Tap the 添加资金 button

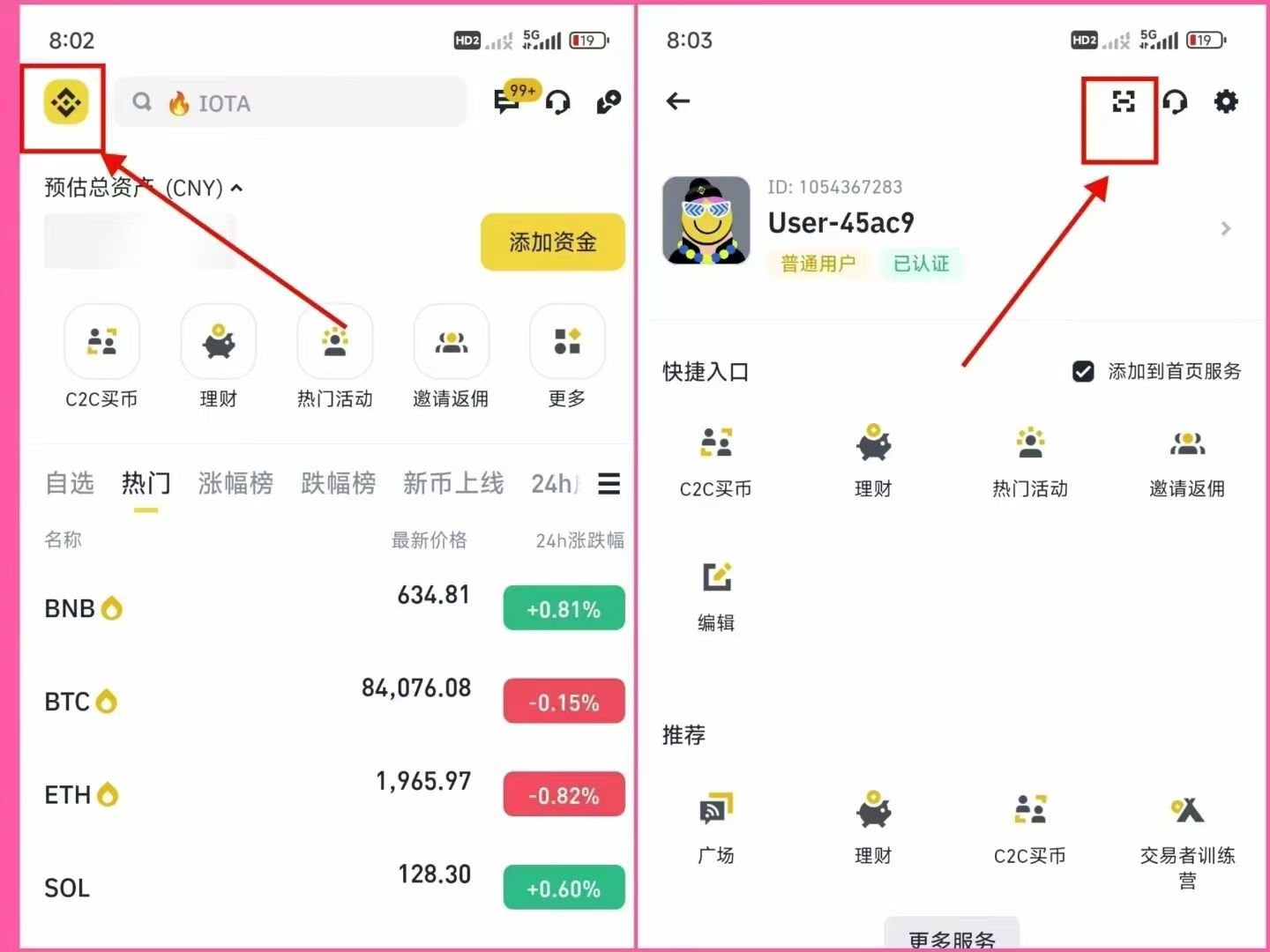(x=553, y=242)
